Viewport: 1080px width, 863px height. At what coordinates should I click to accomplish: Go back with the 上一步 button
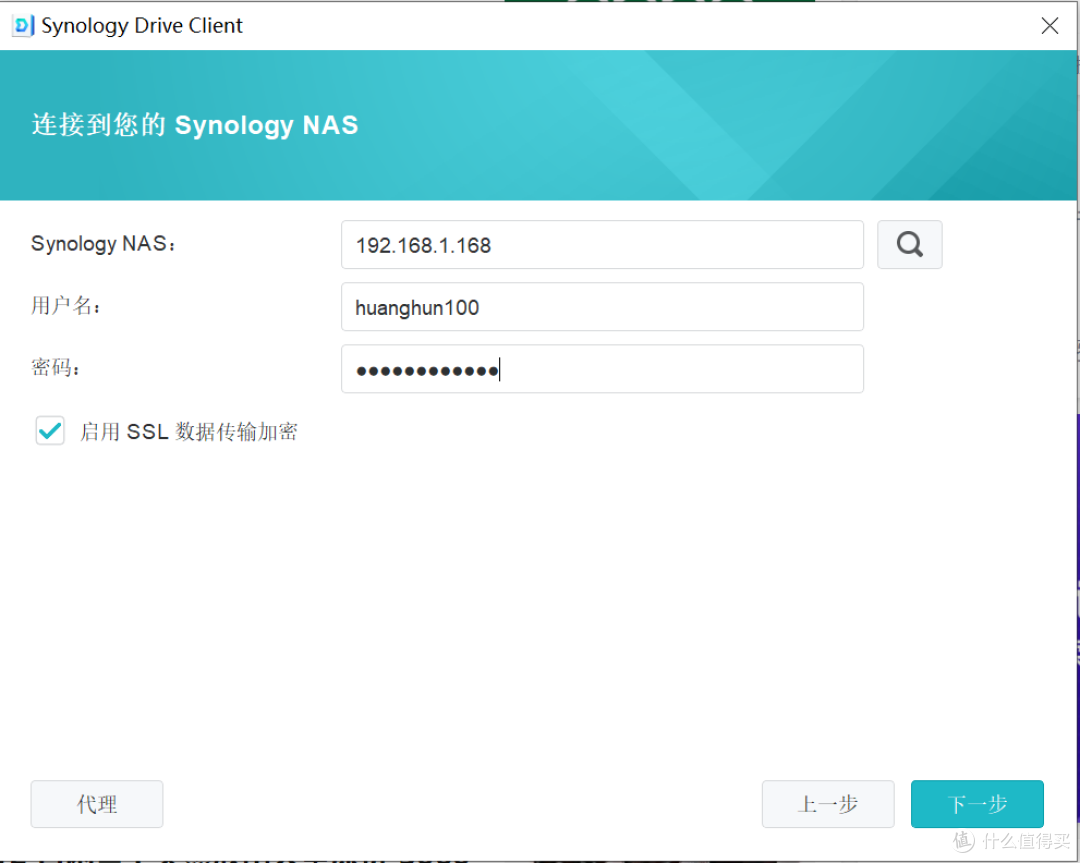tap(828, 804)
